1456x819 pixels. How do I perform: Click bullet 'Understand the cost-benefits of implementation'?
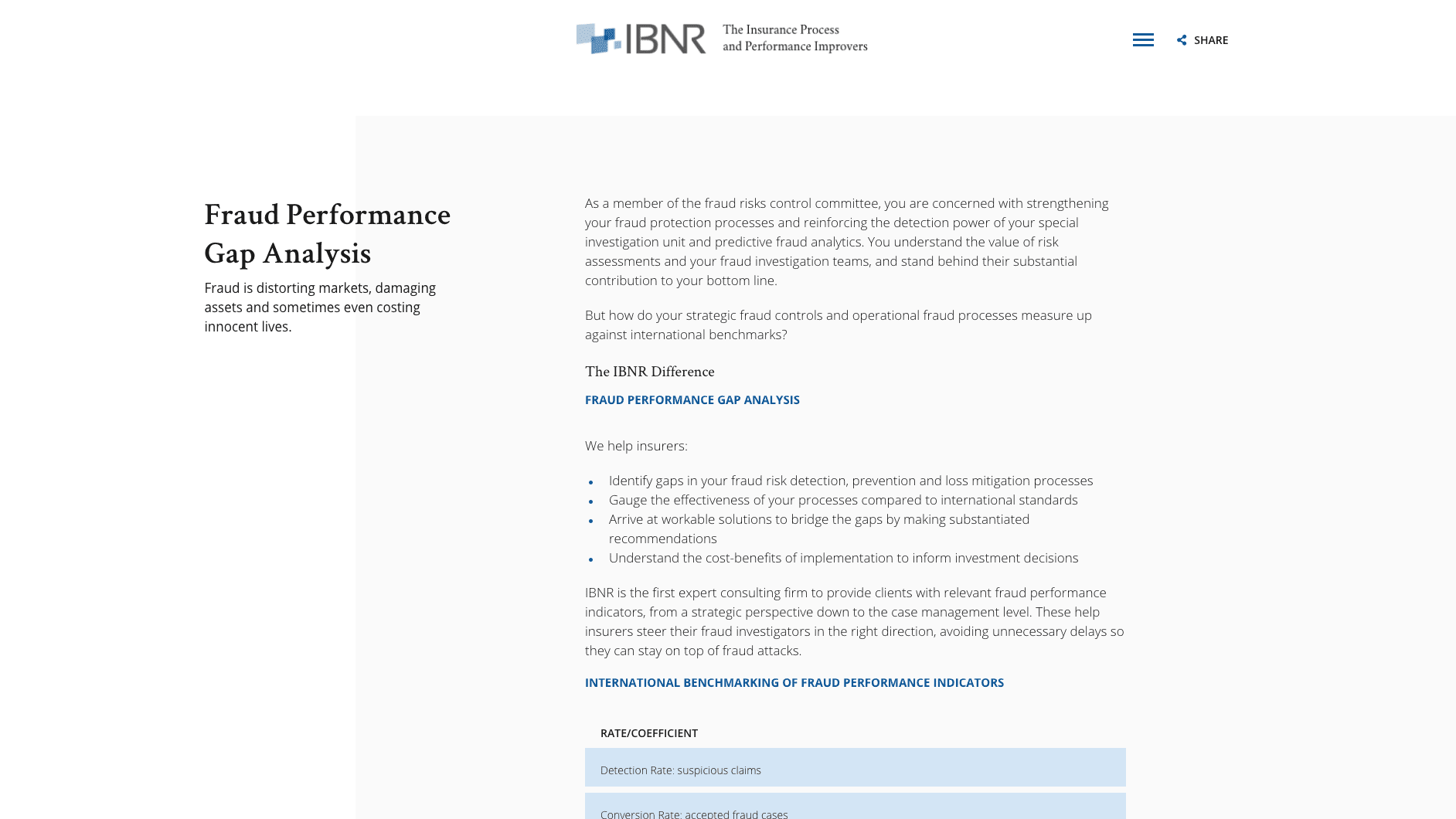click(843, 558)
